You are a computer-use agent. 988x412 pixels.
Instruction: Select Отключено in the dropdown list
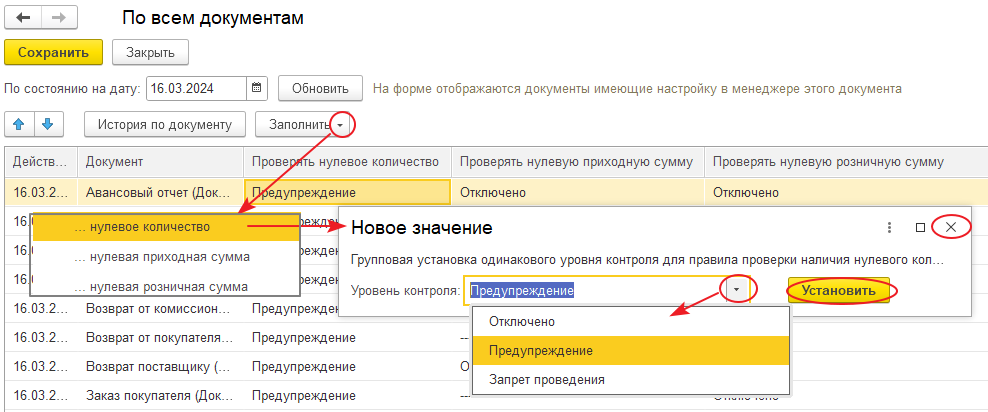(x=520, y=322)
